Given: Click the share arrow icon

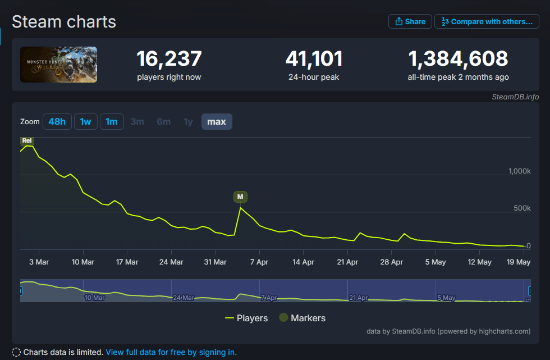Looking at the screenshot, I should (398, 21).
